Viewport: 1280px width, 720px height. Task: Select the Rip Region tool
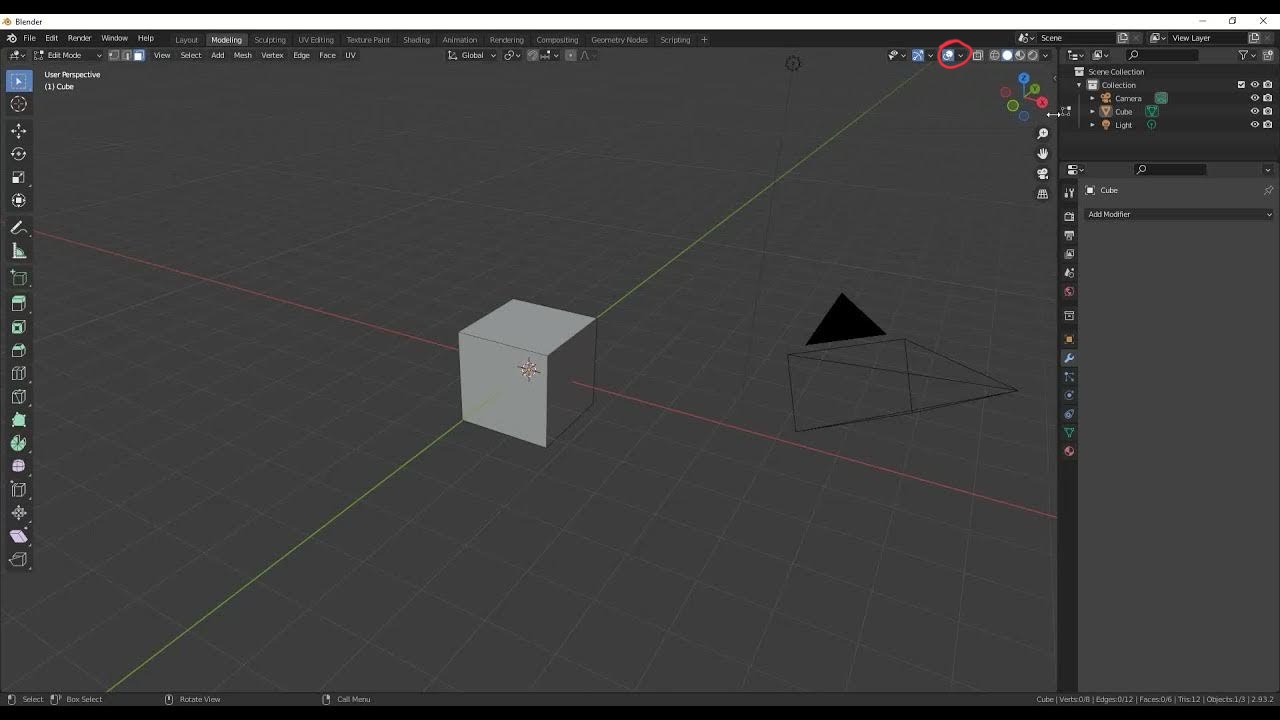point(18,559)
